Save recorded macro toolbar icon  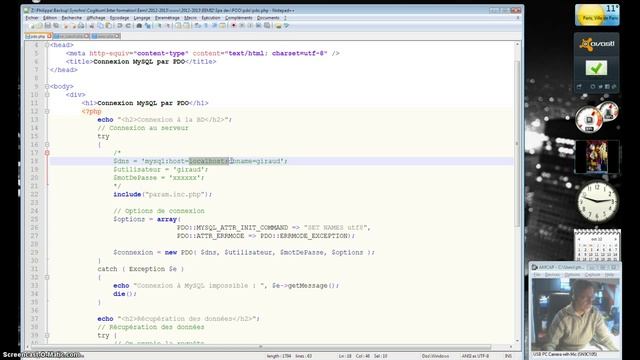coord(267,26)
